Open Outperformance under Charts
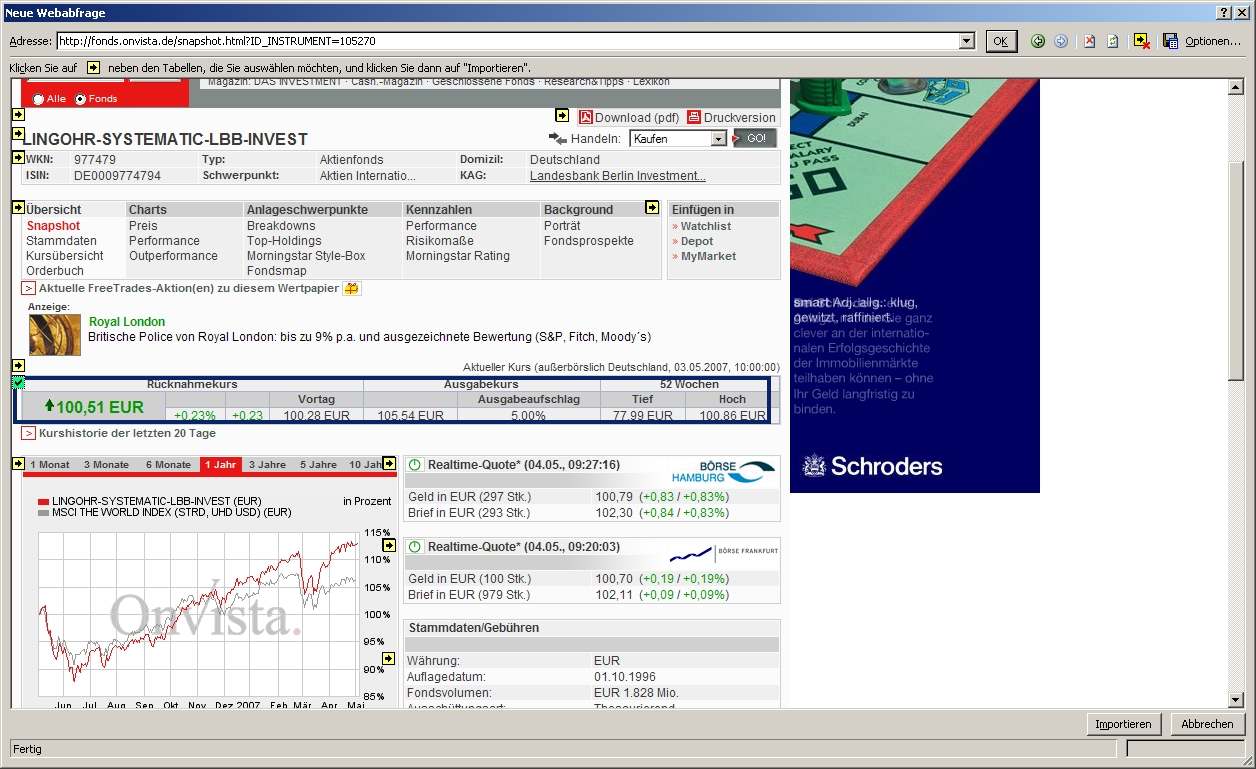1256x769 pixels. (173, 256)
